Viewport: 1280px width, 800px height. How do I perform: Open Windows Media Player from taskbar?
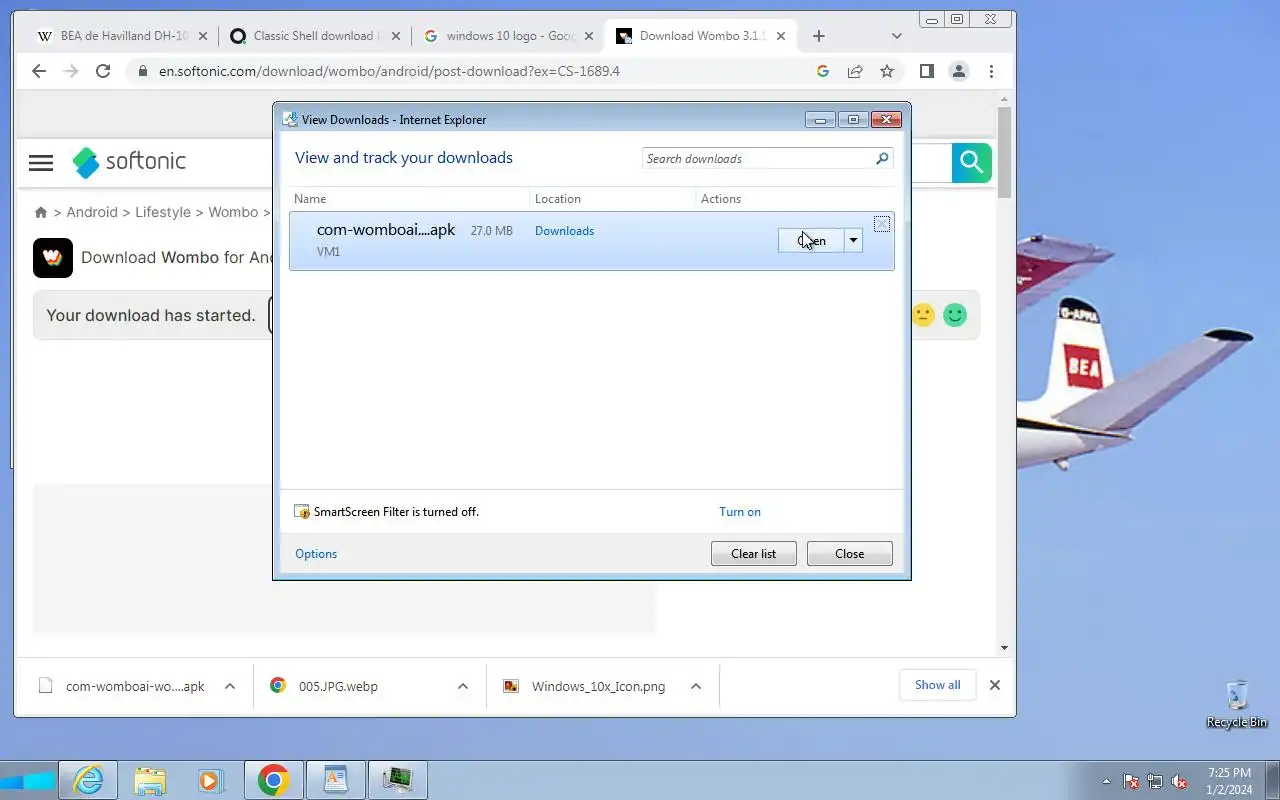point(211,780)
